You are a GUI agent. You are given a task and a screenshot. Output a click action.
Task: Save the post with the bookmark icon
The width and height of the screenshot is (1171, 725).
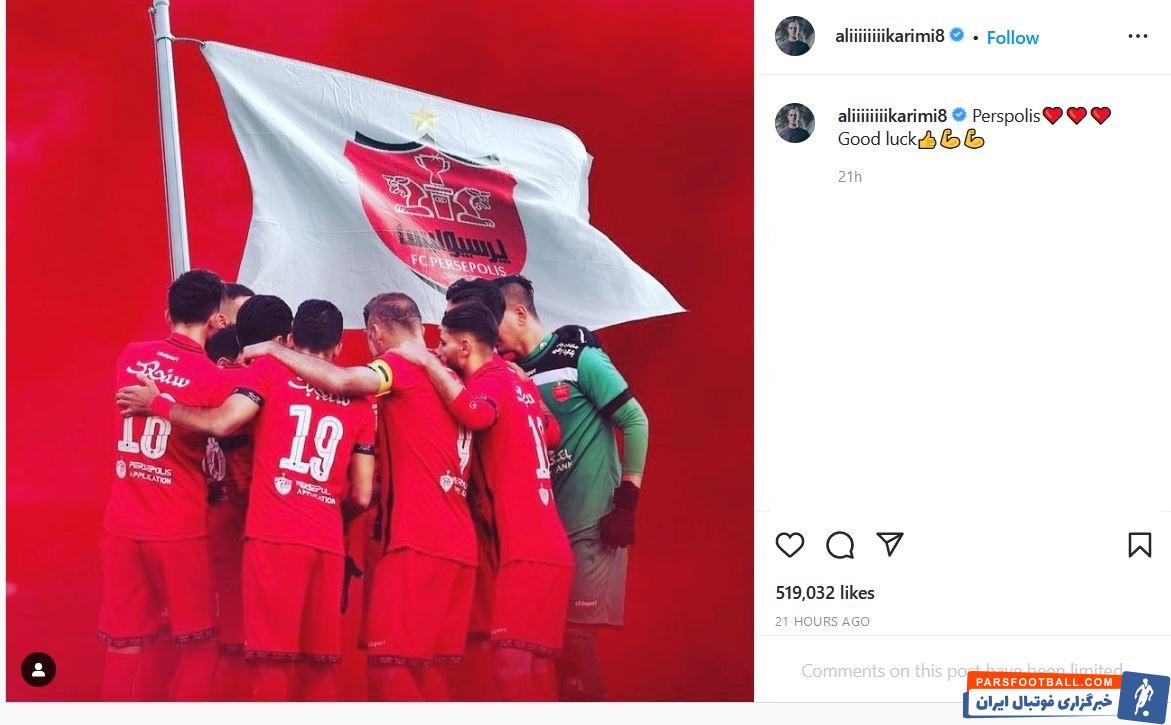click(x=1140, y=545)
